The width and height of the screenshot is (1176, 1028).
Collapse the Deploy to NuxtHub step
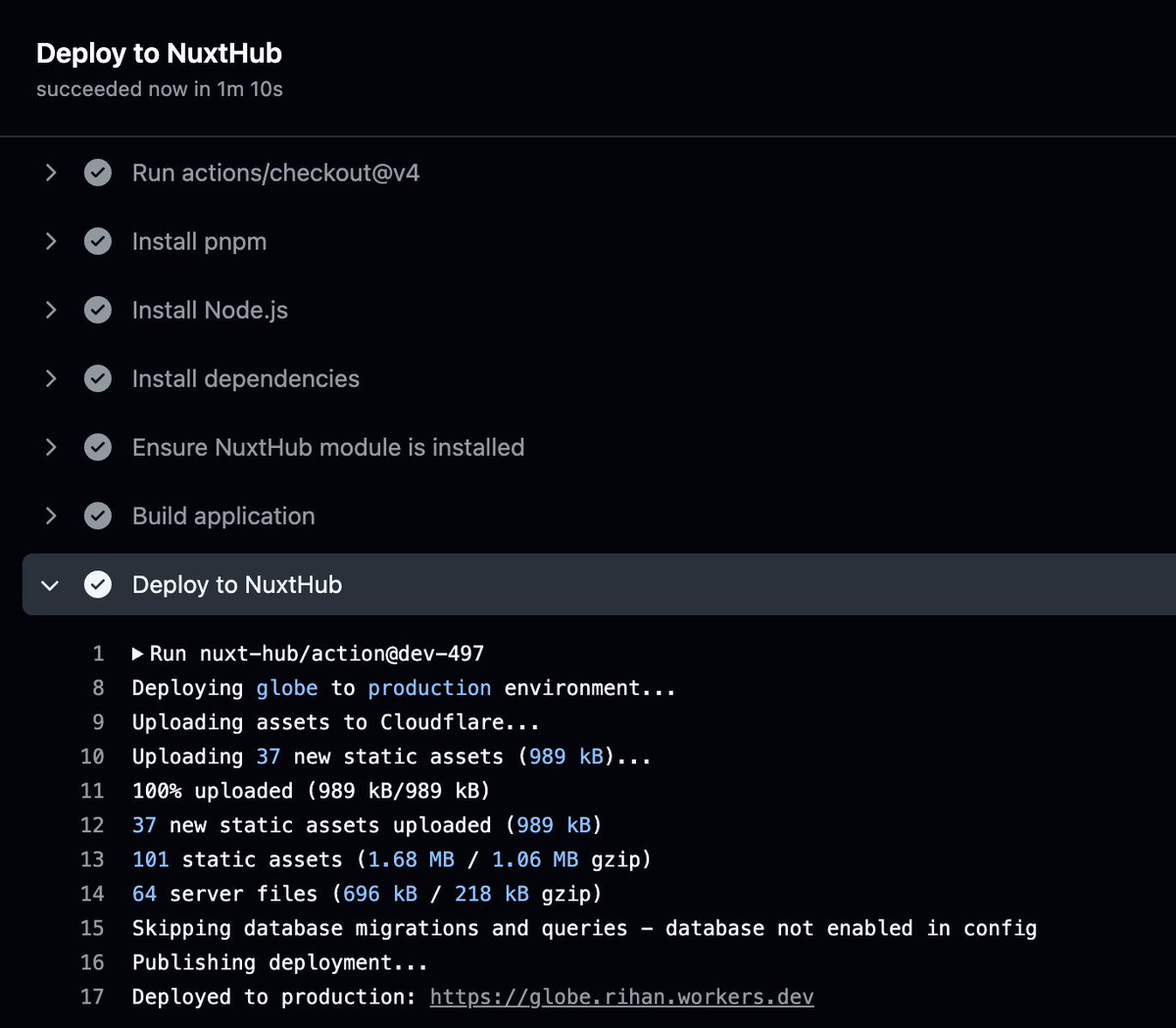click(x=51, y=584)
